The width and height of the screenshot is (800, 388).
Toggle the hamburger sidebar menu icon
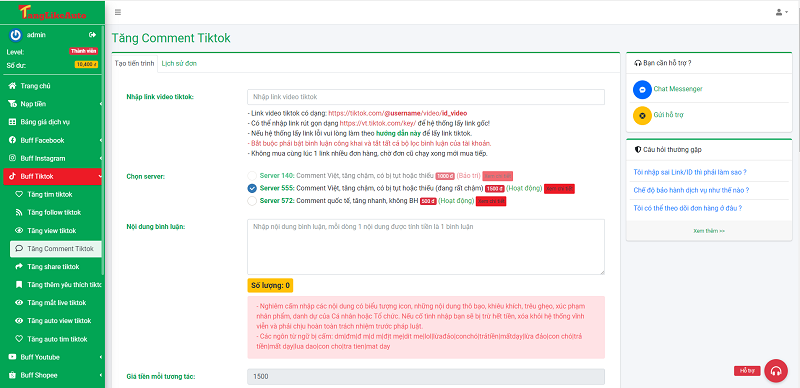tap(118, 12)
